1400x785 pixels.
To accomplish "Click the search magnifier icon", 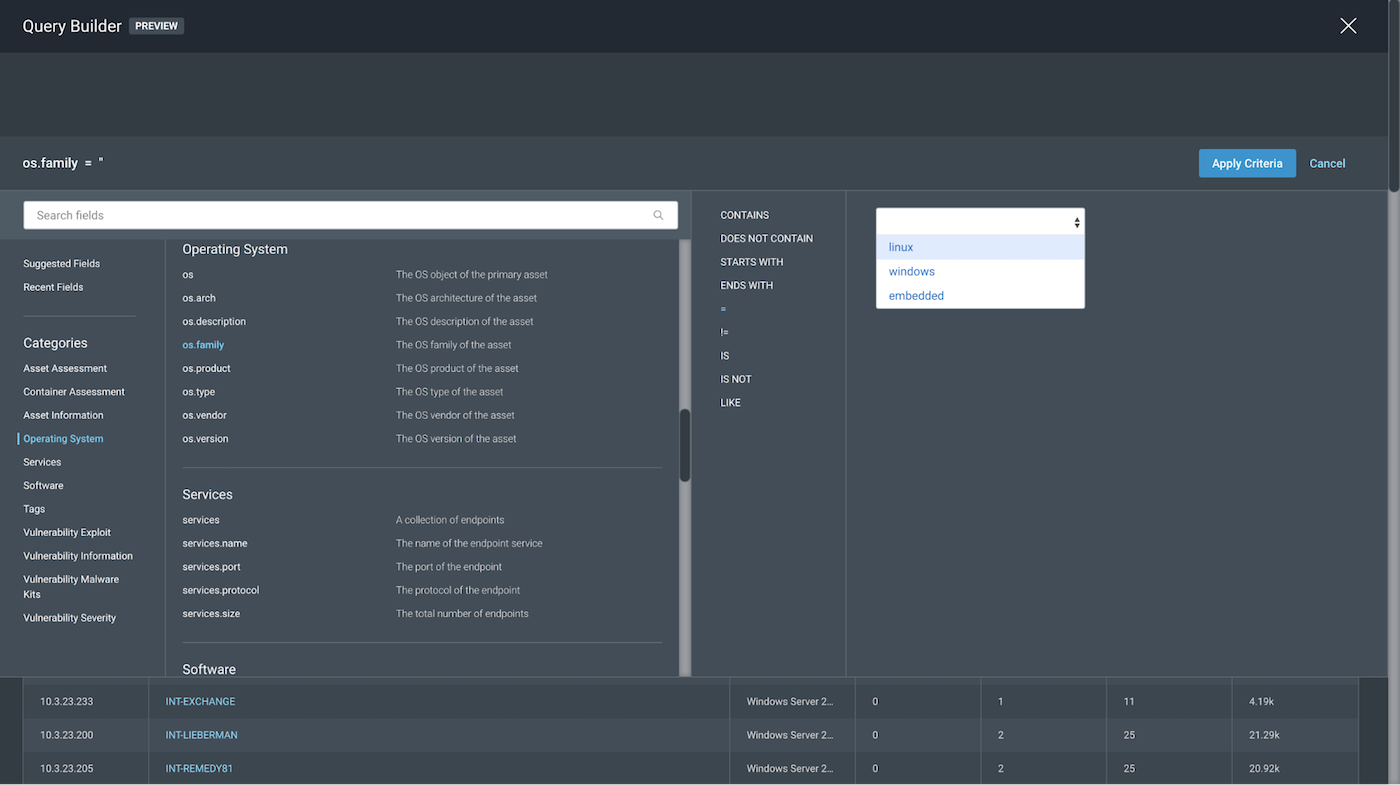I will pos(658,215).
